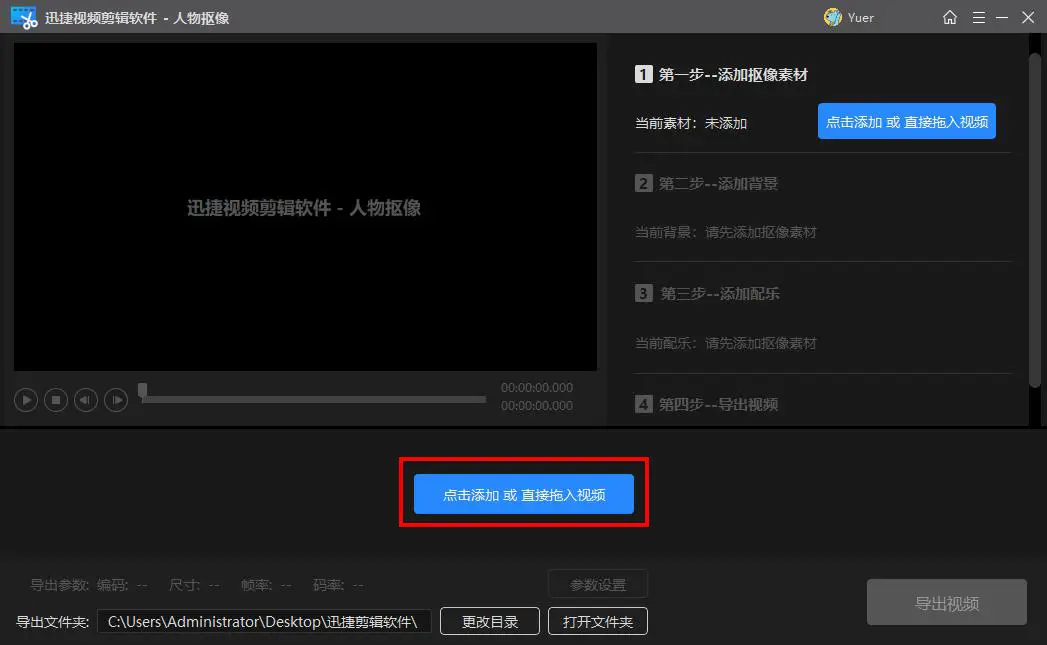
Task: Click the step 3 number icon
Action: point(643,293)
